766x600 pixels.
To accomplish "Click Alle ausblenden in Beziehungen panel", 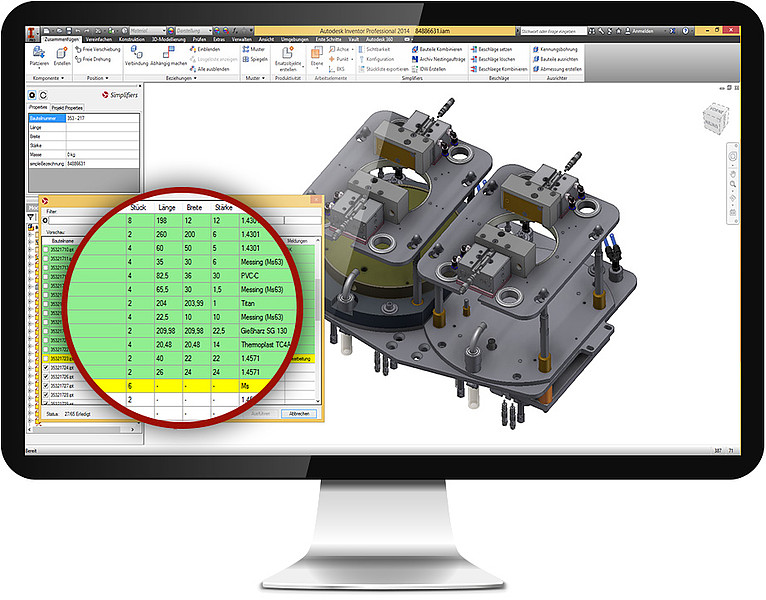I will [x=210, y=69].
